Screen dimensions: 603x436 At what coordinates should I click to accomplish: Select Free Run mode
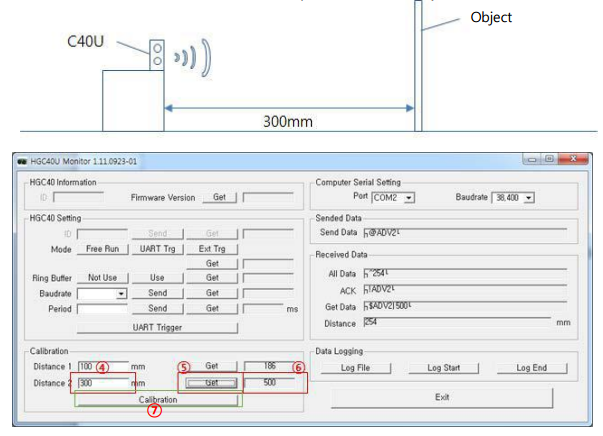tap(102, 248)
